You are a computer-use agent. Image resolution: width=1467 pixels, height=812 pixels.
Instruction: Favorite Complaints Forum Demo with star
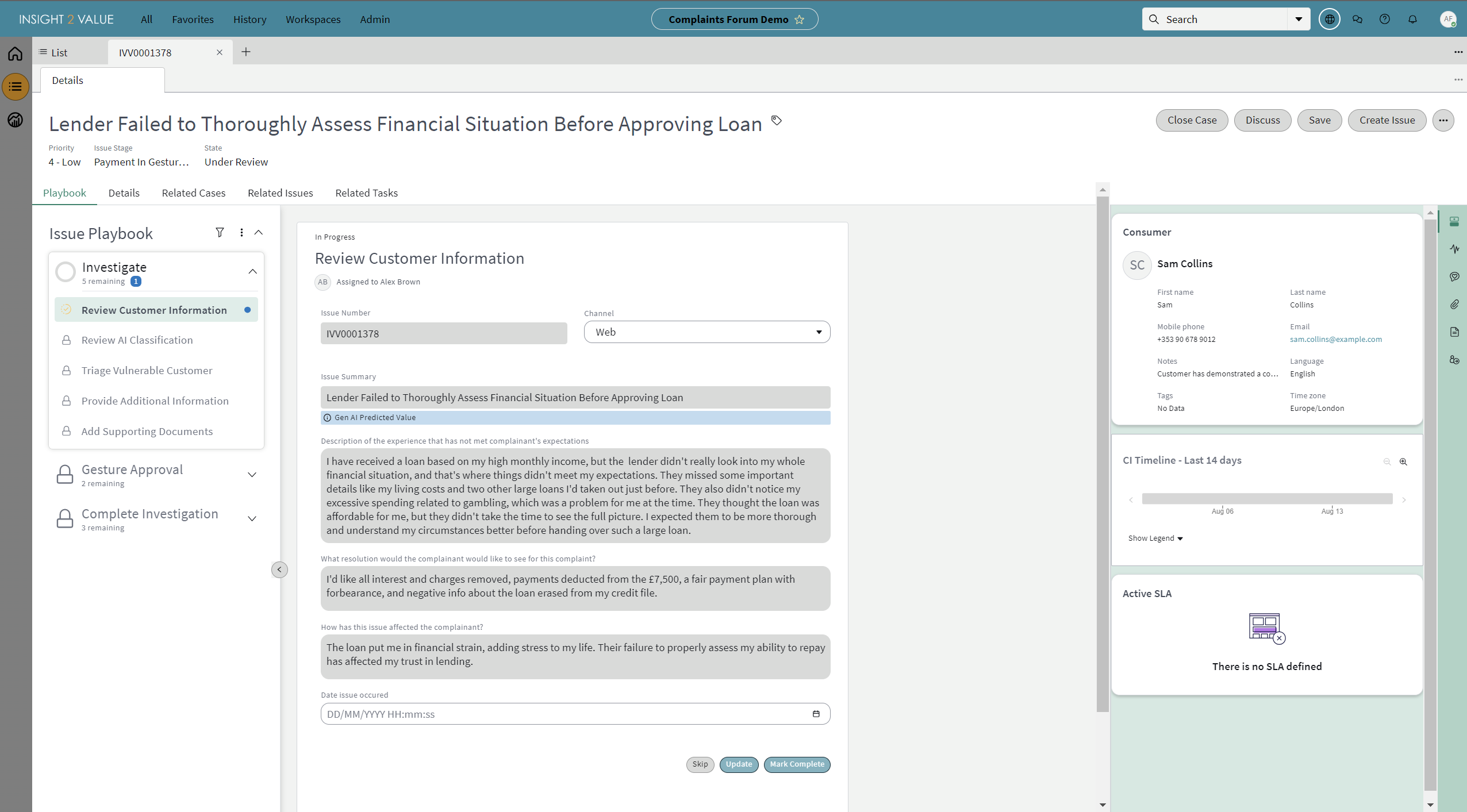pos(800,20)
